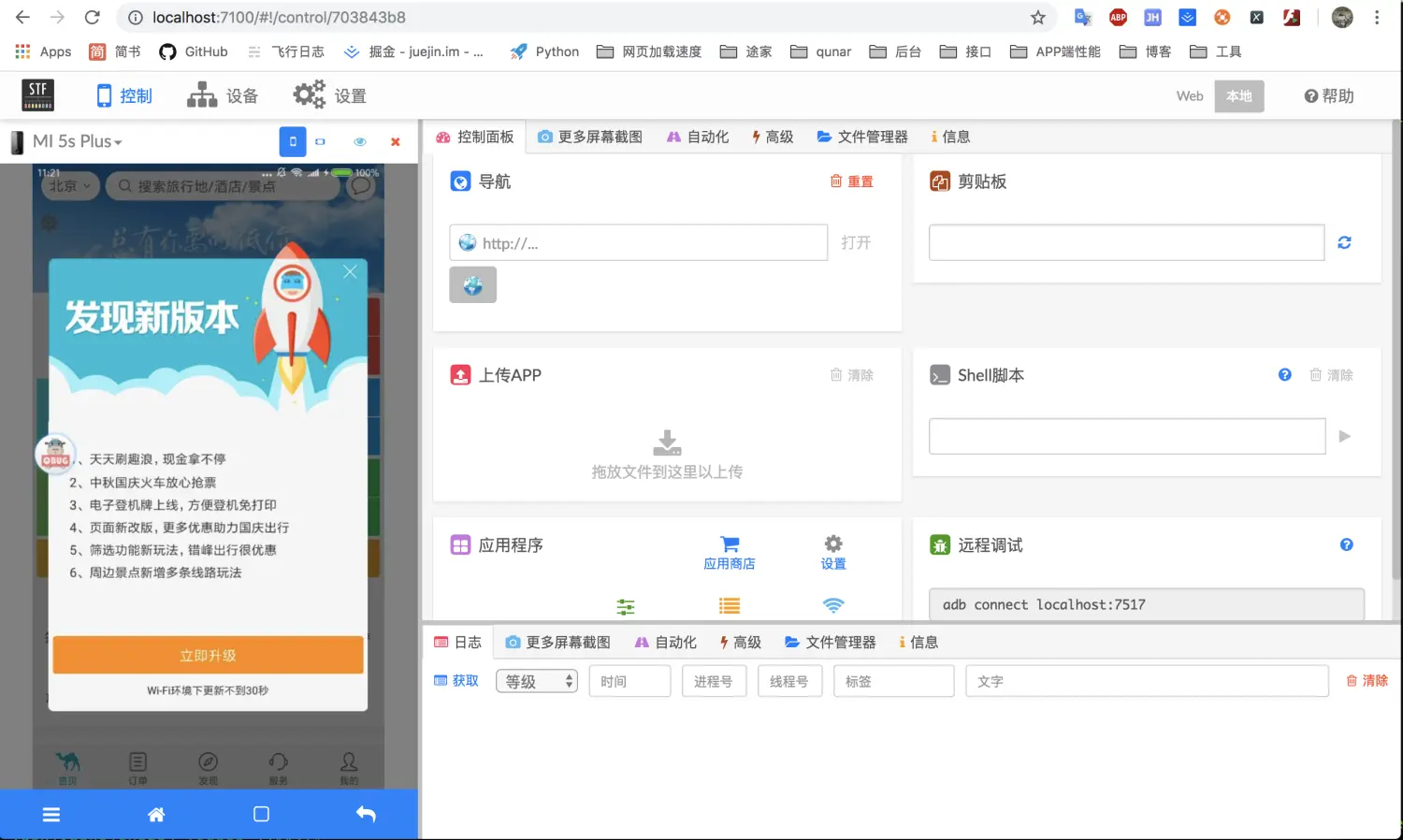The width and height of the screenshot is (1403, 840).
Task: Focus the http:// URL input field
Action: pyautogui.click(x=639, y=243)
